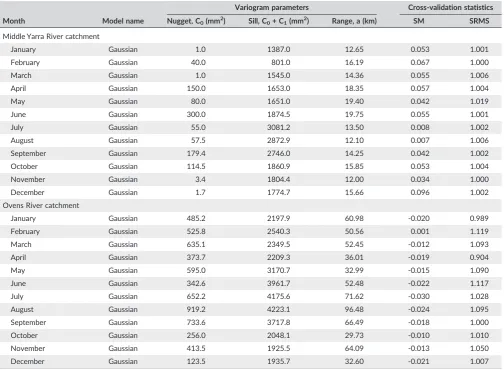Click nugget value 485.2
The height and width of the screenshot is (370, 504).
pyautogui.click(x=196, y=218)
